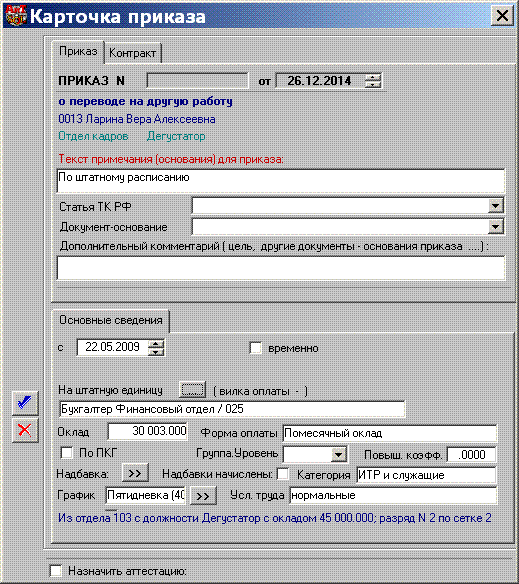Viewport: 519px width, 584px height.
Task: Check Надбавки начислены checkbox
Action: tap(283, 474)
